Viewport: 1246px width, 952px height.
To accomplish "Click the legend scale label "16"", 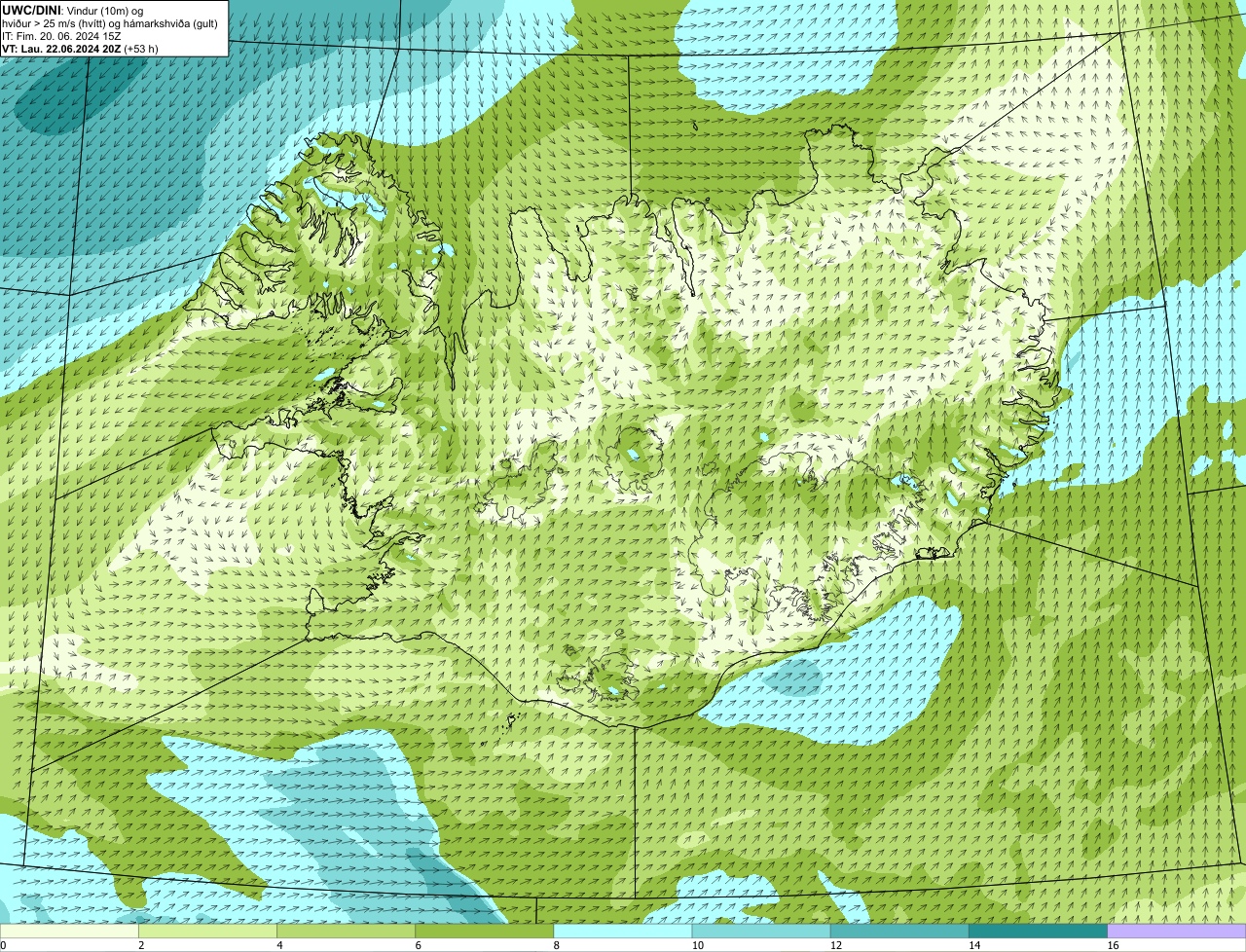I will (1113, 945).
